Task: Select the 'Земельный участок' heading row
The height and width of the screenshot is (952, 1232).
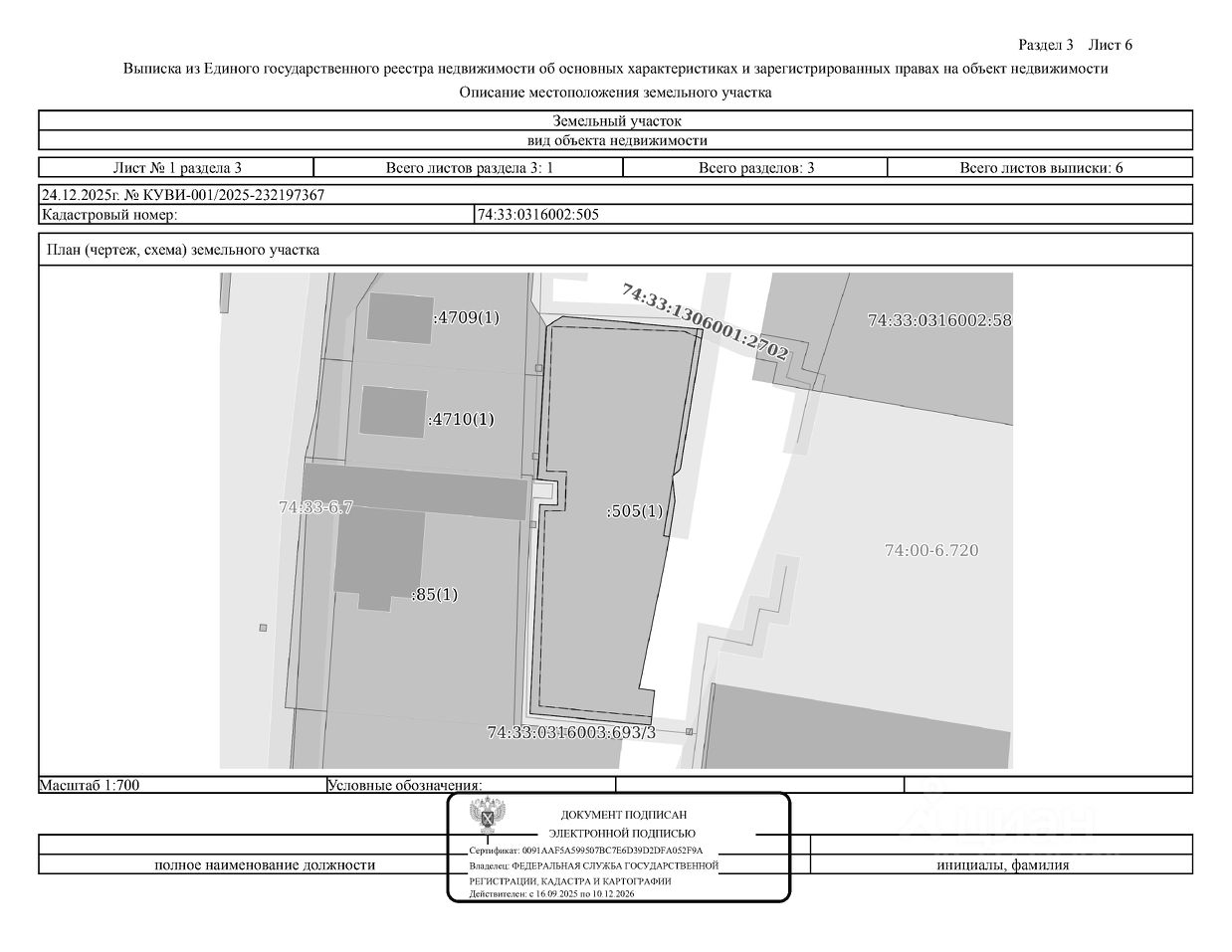Action: (616, 121)
